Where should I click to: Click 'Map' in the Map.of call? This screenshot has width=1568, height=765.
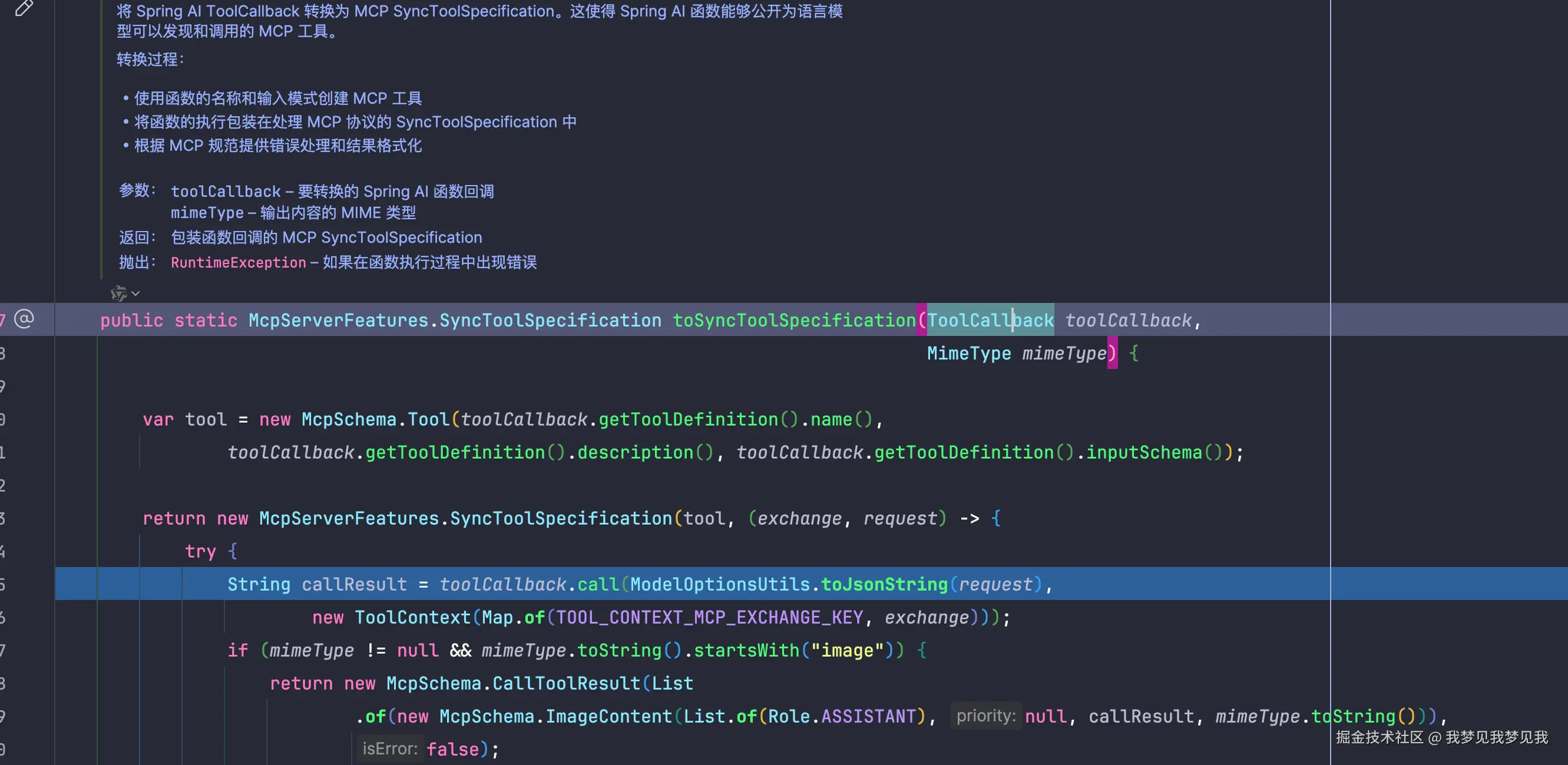(x=497, y=618)
